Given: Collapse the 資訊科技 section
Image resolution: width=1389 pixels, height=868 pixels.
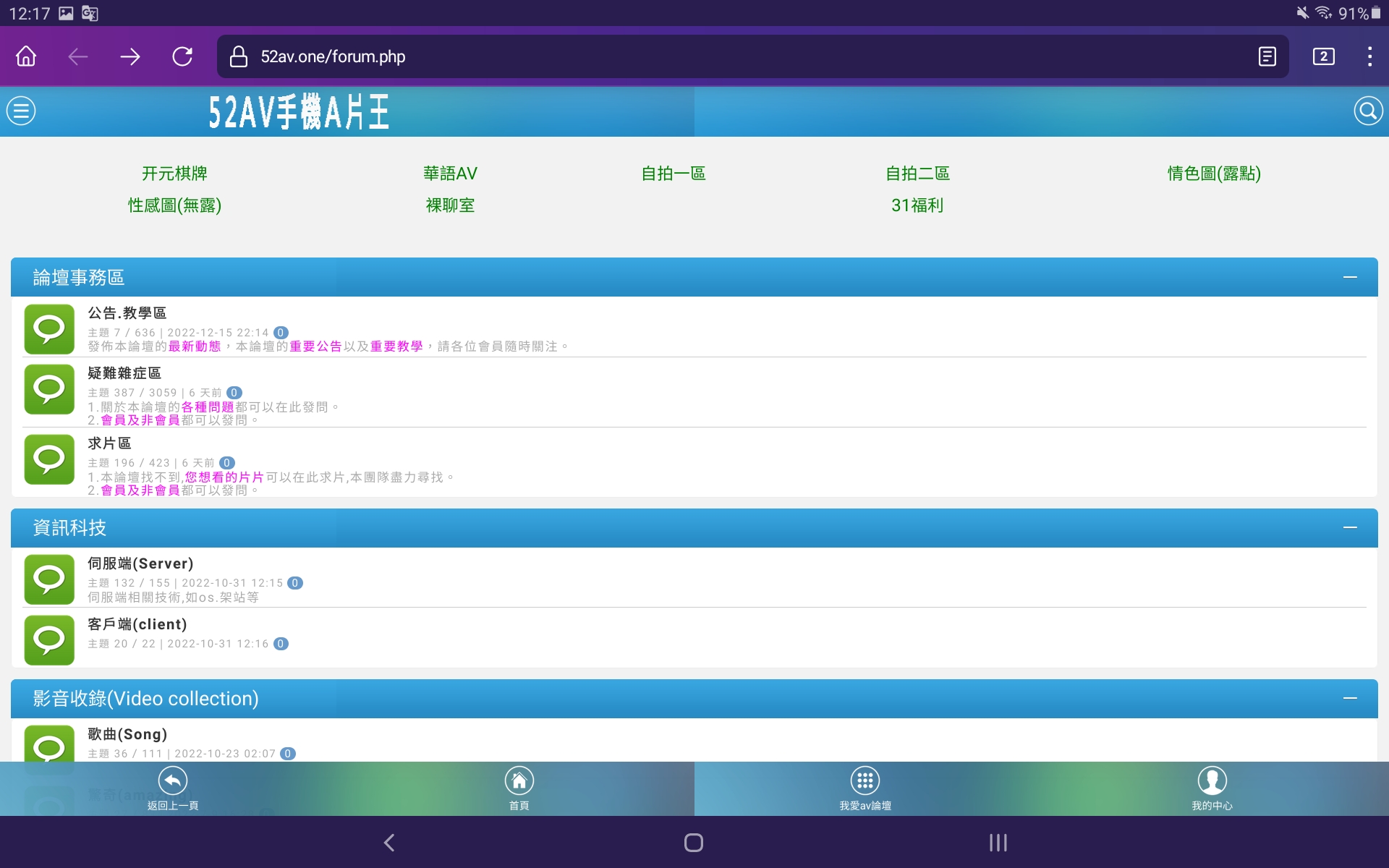Looking at the screenshot, I should coord(1350,527).
